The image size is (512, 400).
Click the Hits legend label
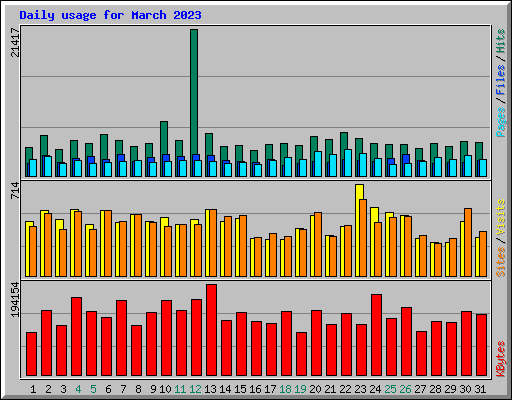pos(501,41)
